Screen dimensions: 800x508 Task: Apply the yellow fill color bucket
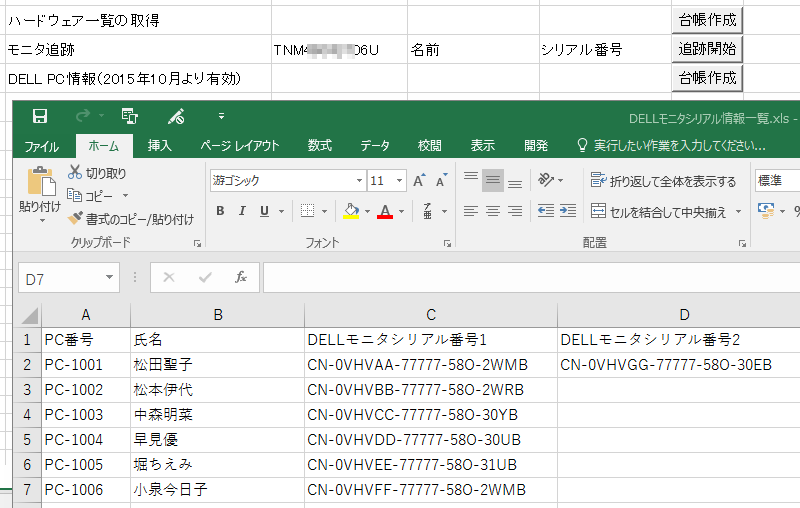coord(351,211)
